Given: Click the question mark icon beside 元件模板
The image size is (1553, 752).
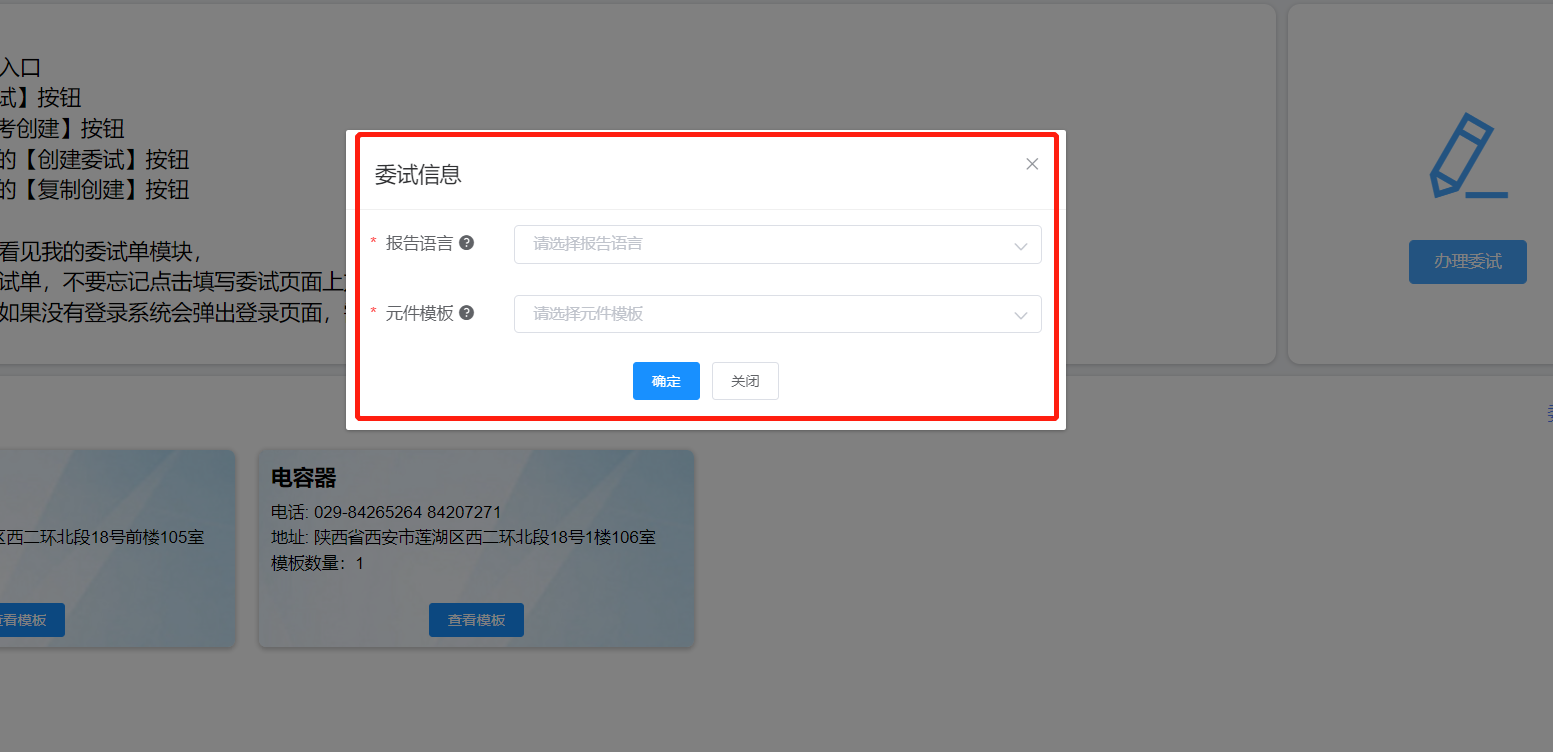Looking at the screenshot, I should [466, 313].
